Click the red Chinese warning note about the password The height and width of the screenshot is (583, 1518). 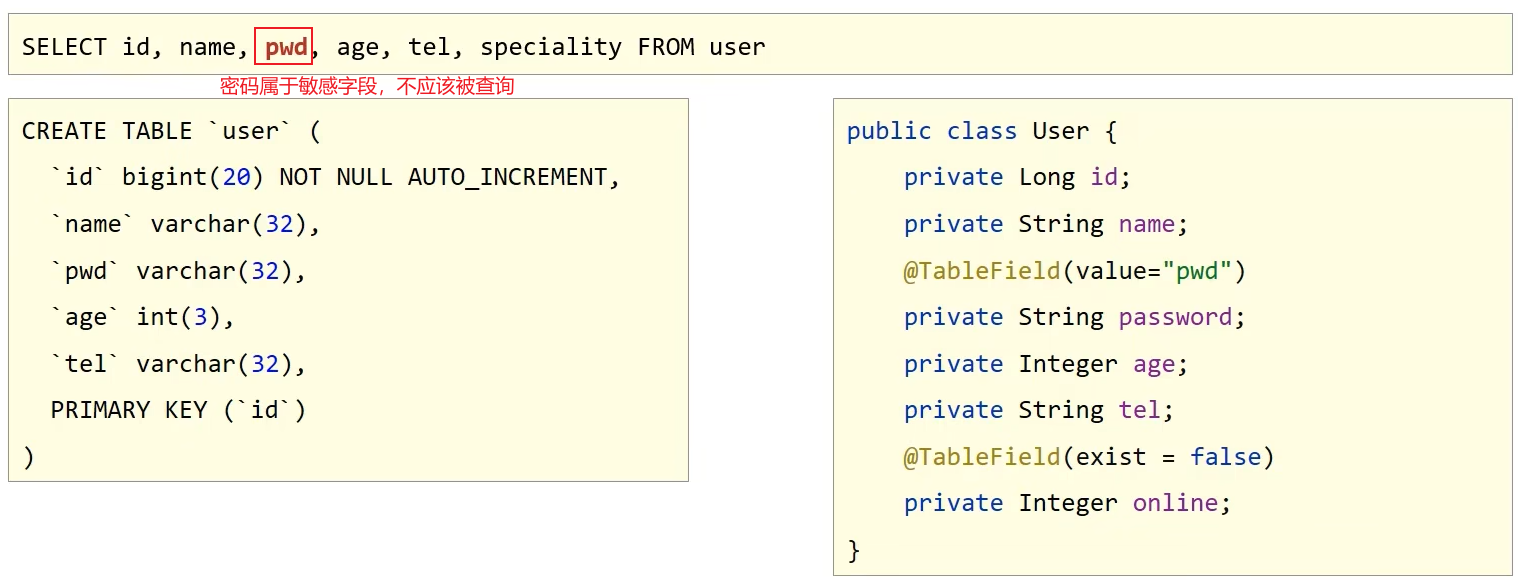(x=367, y=87)
